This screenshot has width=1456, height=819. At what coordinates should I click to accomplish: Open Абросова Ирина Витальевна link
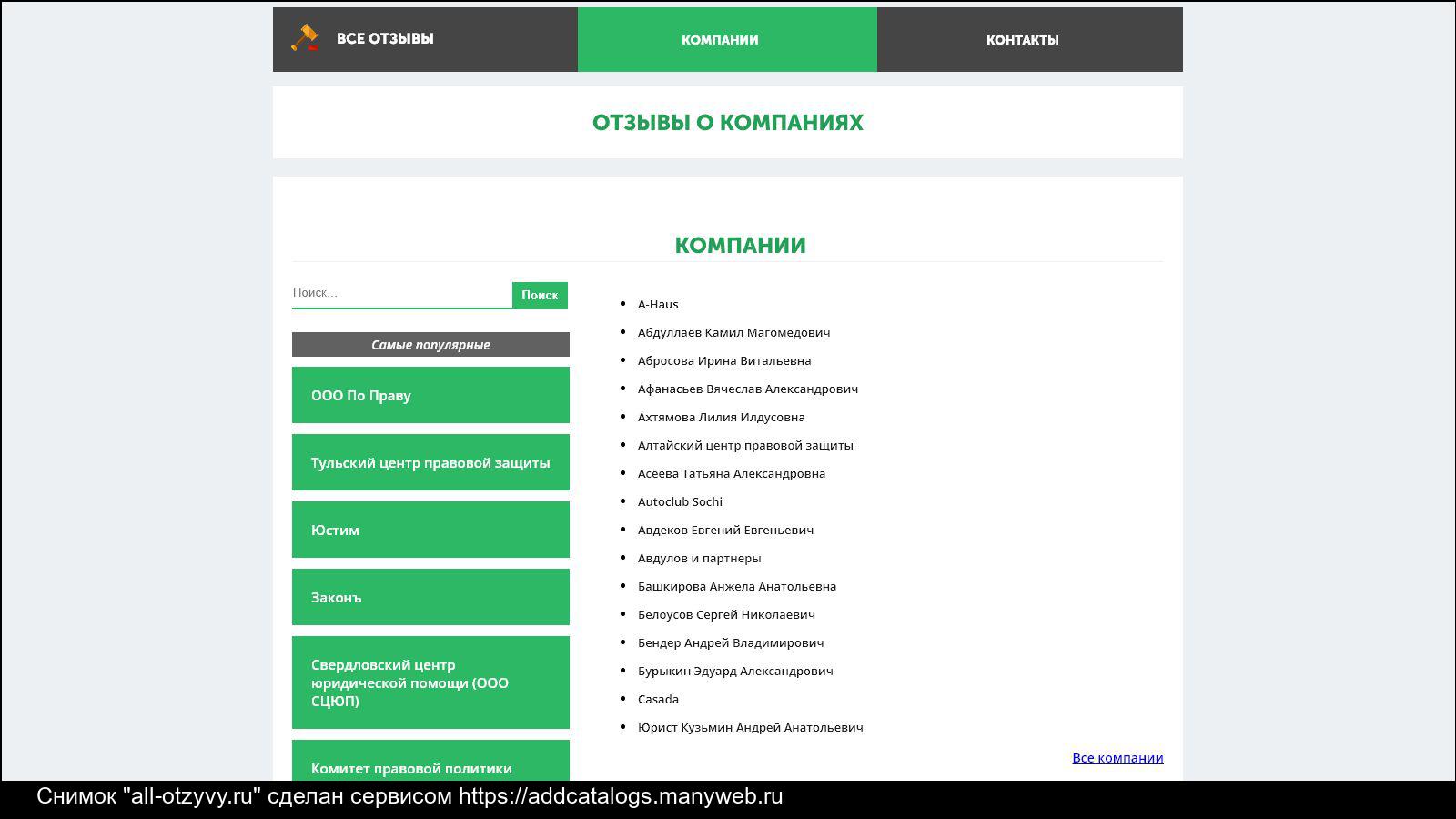pos(724,360)
